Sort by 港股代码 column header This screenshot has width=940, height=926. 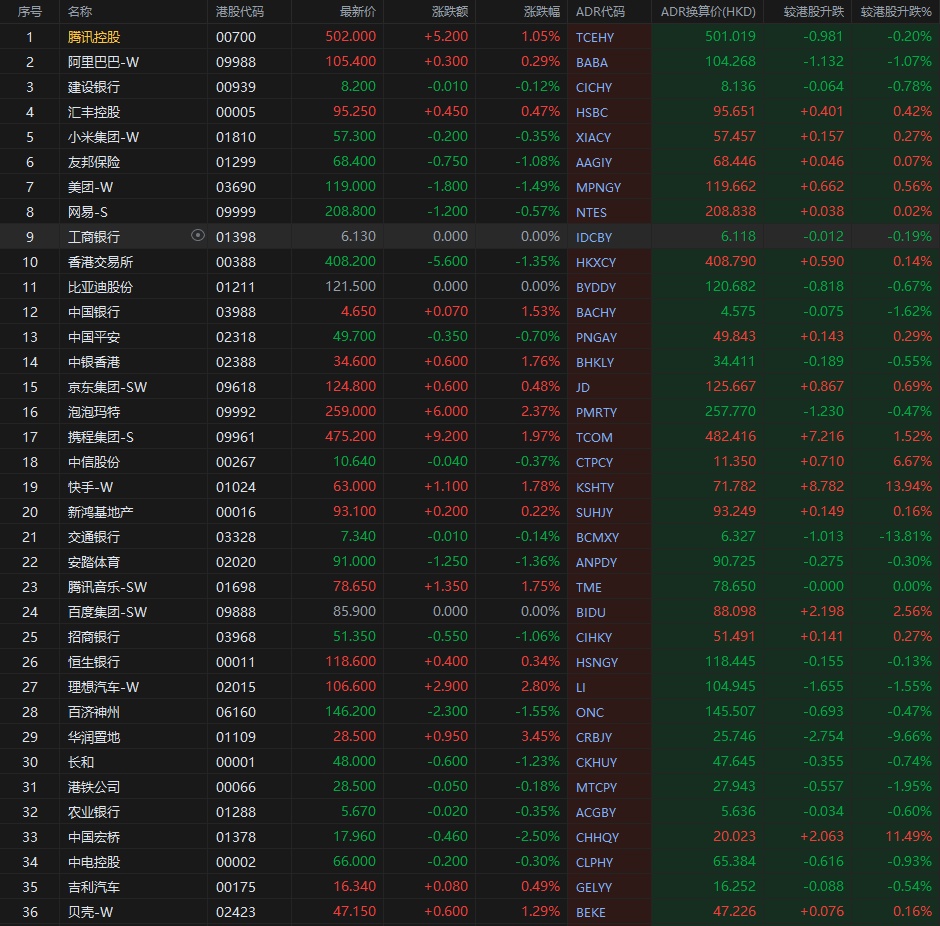[240, 11]
